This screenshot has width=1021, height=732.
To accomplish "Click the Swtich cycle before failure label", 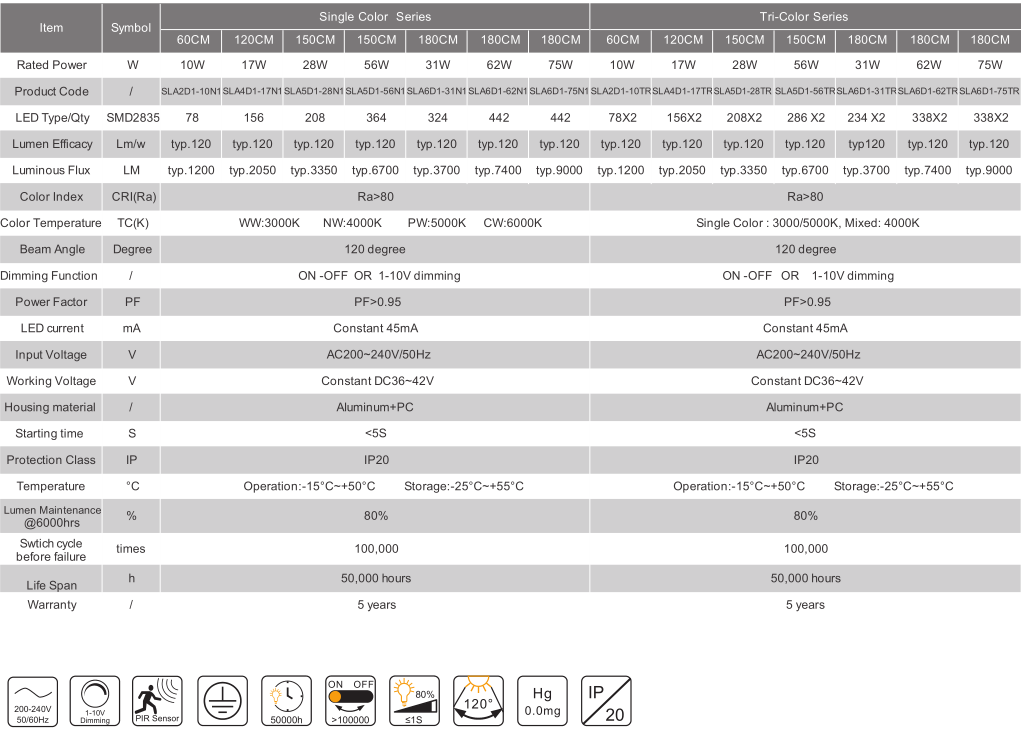I will coord(51,550).
